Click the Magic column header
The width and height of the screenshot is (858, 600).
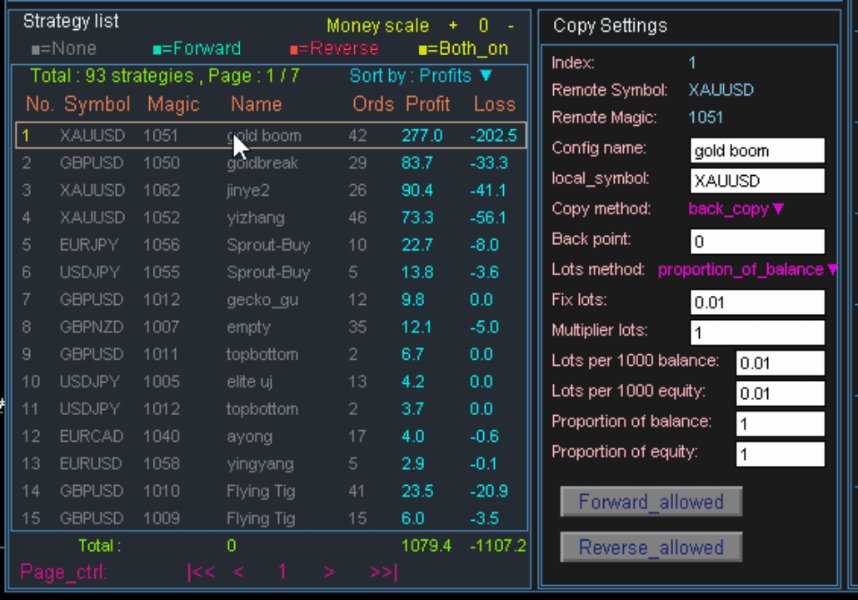(173, 104)
